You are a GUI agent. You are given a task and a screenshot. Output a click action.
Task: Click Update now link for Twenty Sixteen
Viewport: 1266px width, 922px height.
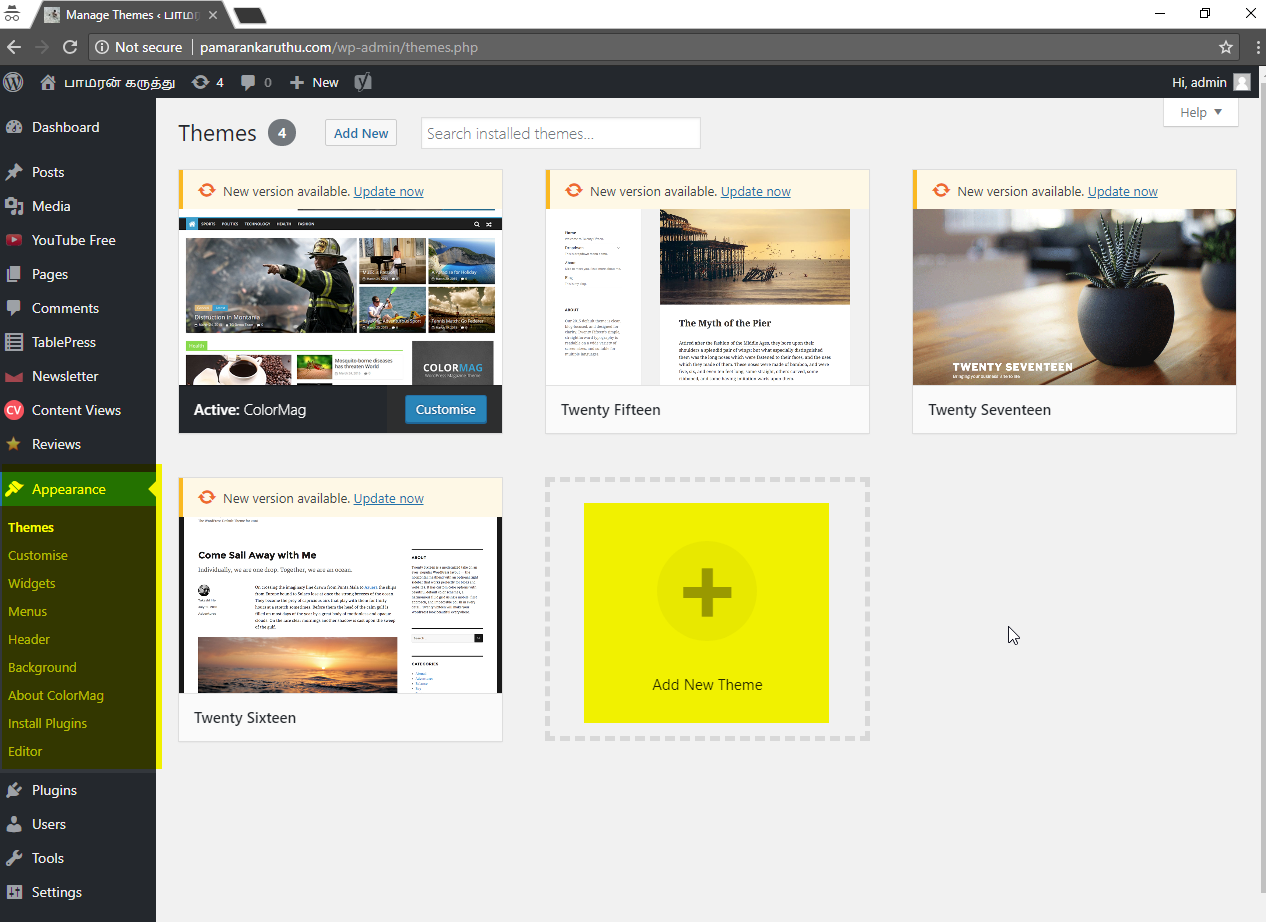pos(388,498)
